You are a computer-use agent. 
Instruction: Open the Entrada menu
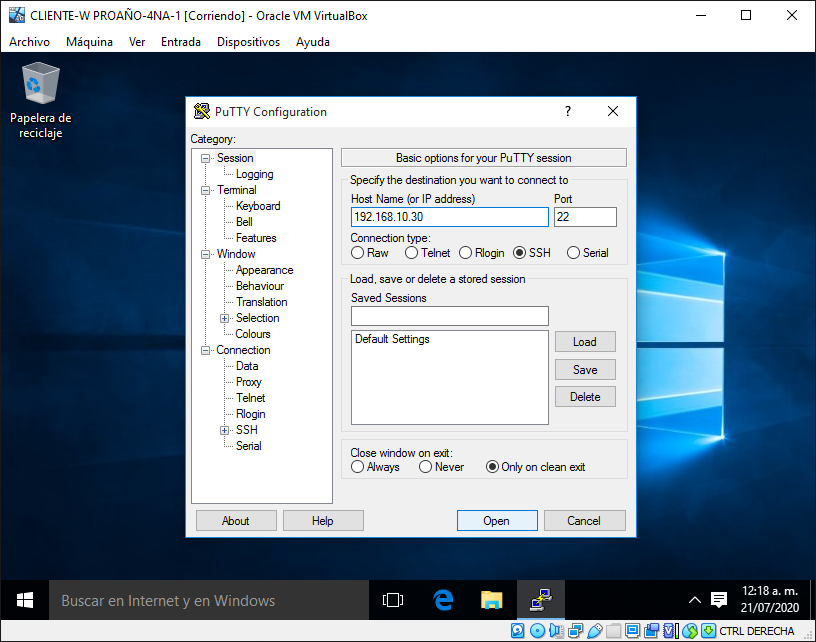click(181, 42)
